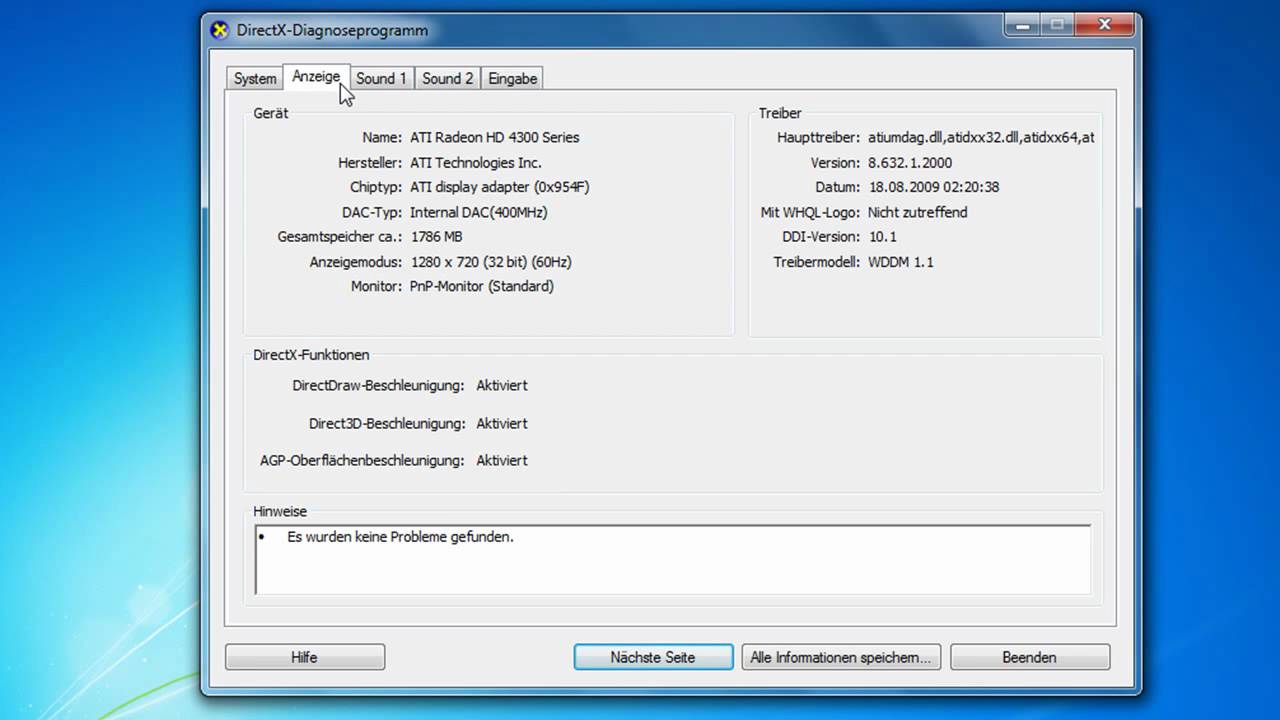Click the Nächste Seite button
The width and height of the screenshot is (1280, 720).
653,657
